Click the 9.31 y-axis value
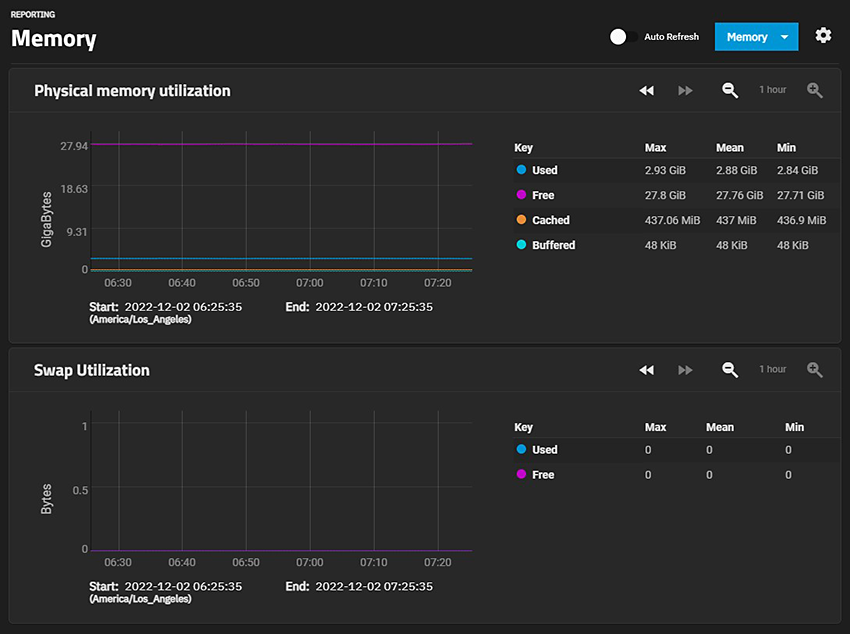This screenshot has width=850, height=634. coord(77,232)
